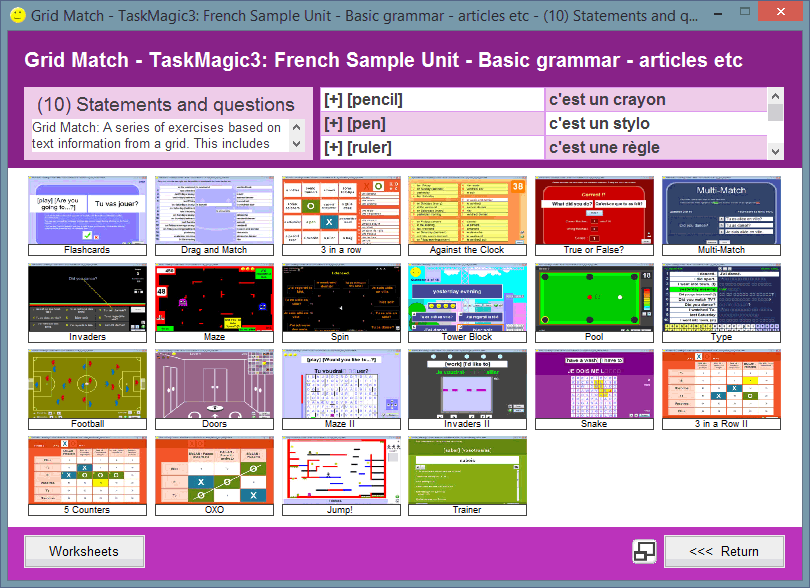
Task: Start the Jump! game
Action: click(x=341, y=476)
